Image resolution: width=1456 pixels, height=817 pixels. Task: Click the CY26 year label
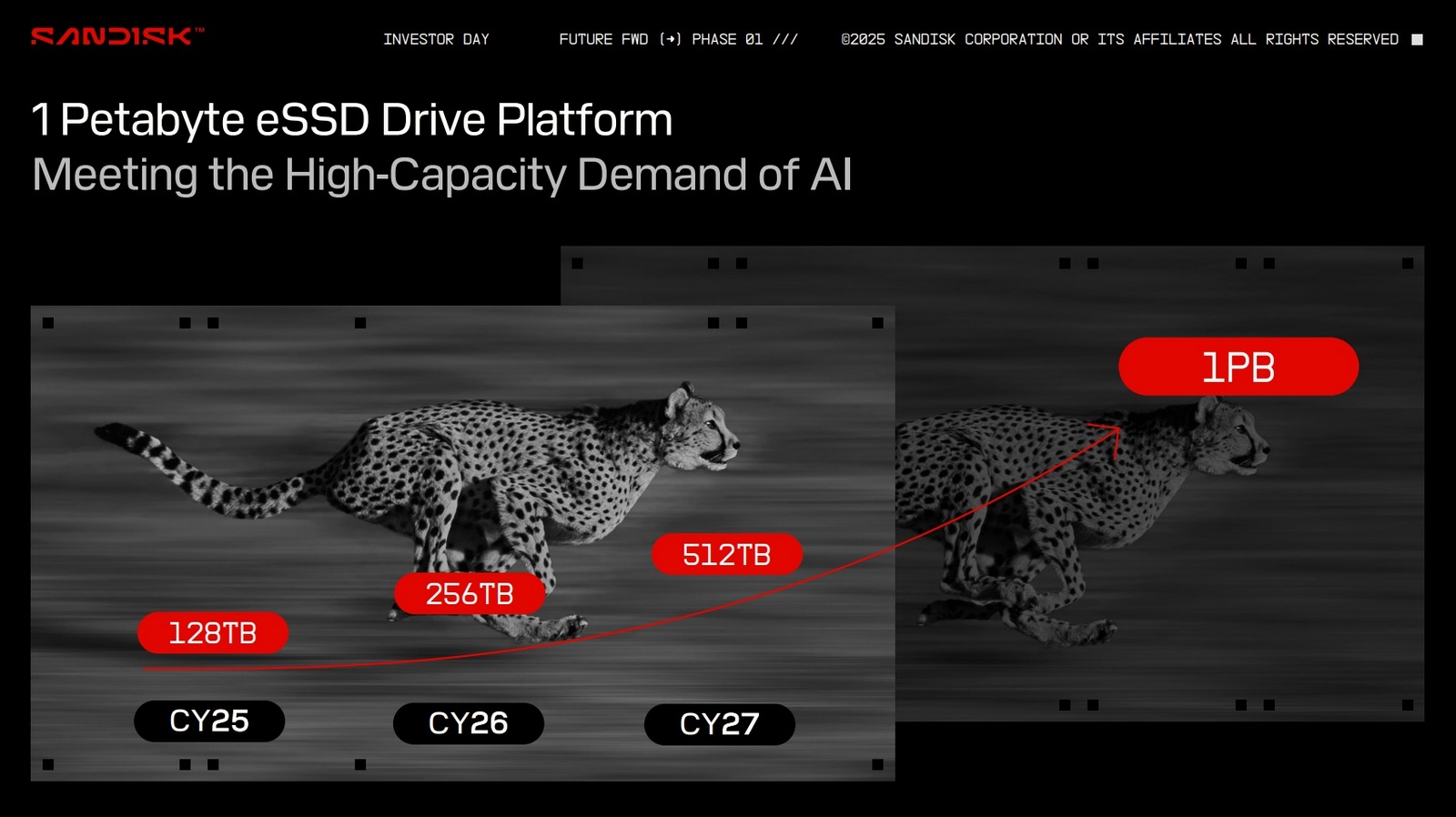click(x=469, y=723)
